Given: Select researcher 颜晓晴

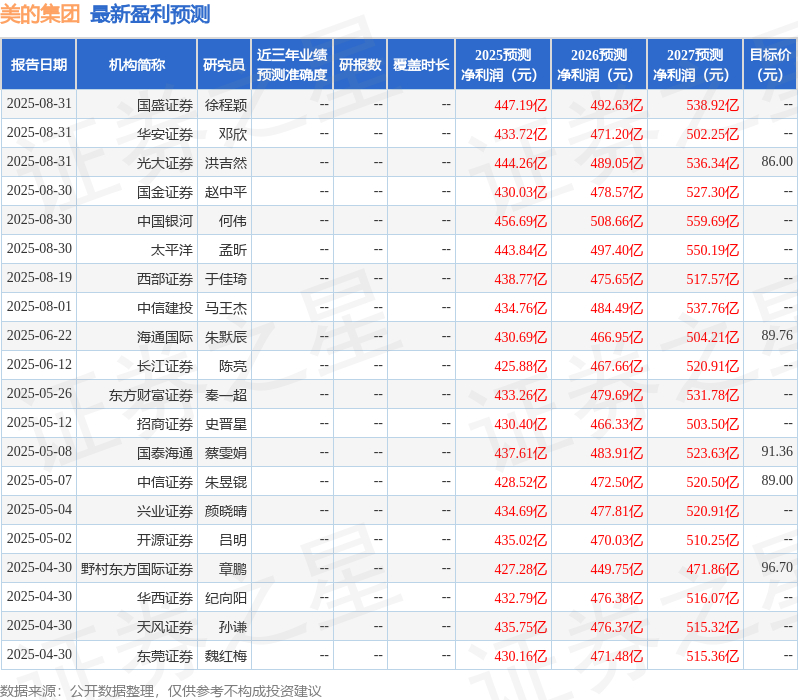Looking at the screenshot, I should pyautogui.click(x=225, y=512).
